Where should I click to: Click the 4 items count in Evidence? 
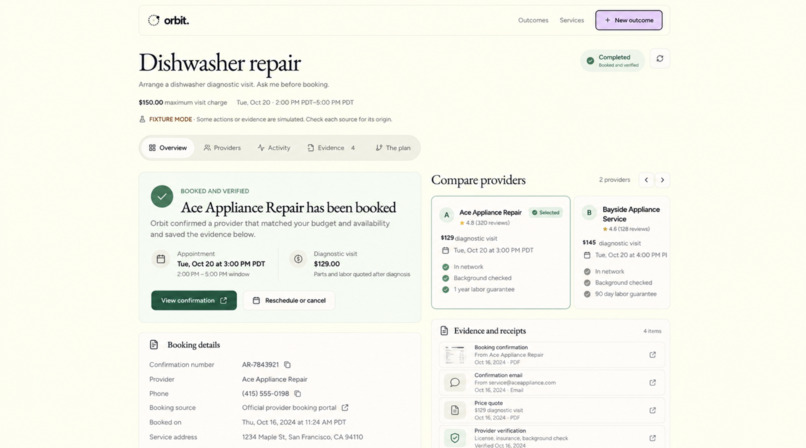[652, 331]
